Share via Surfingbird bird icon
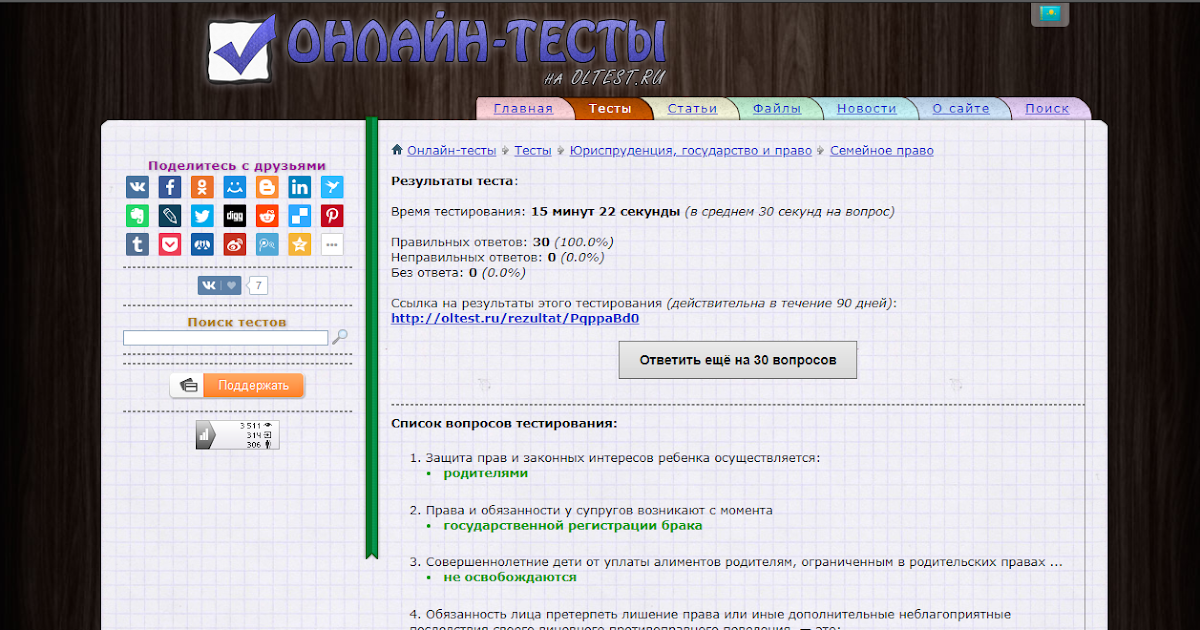The height and width of the screenshot is (630, 1200). tap(332, 187)
